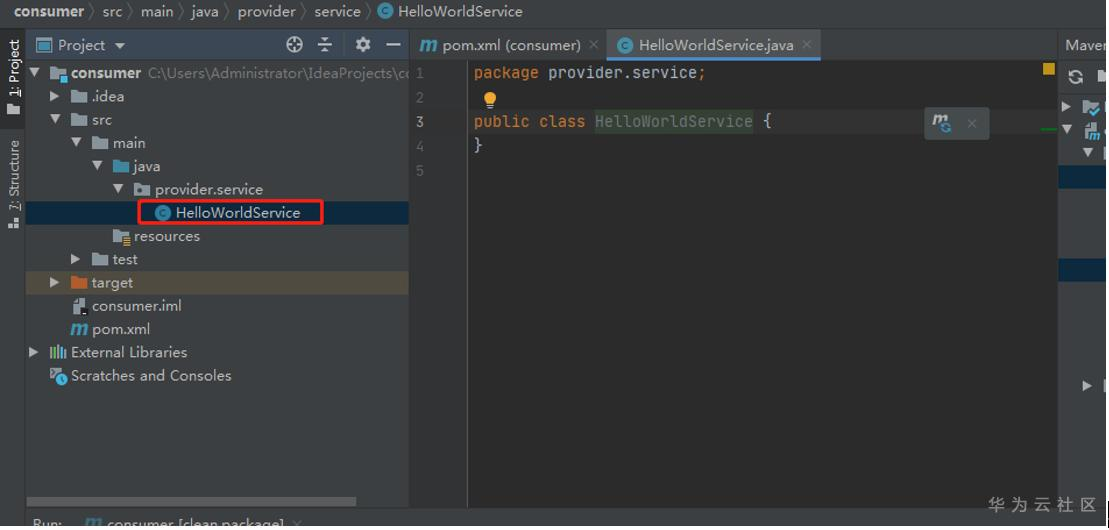Image resolution: width=1109 pixels, height=530 pixels.
Task: Click package provider.service line in editor
Action: pyautogui.click(x=590, y=73)
